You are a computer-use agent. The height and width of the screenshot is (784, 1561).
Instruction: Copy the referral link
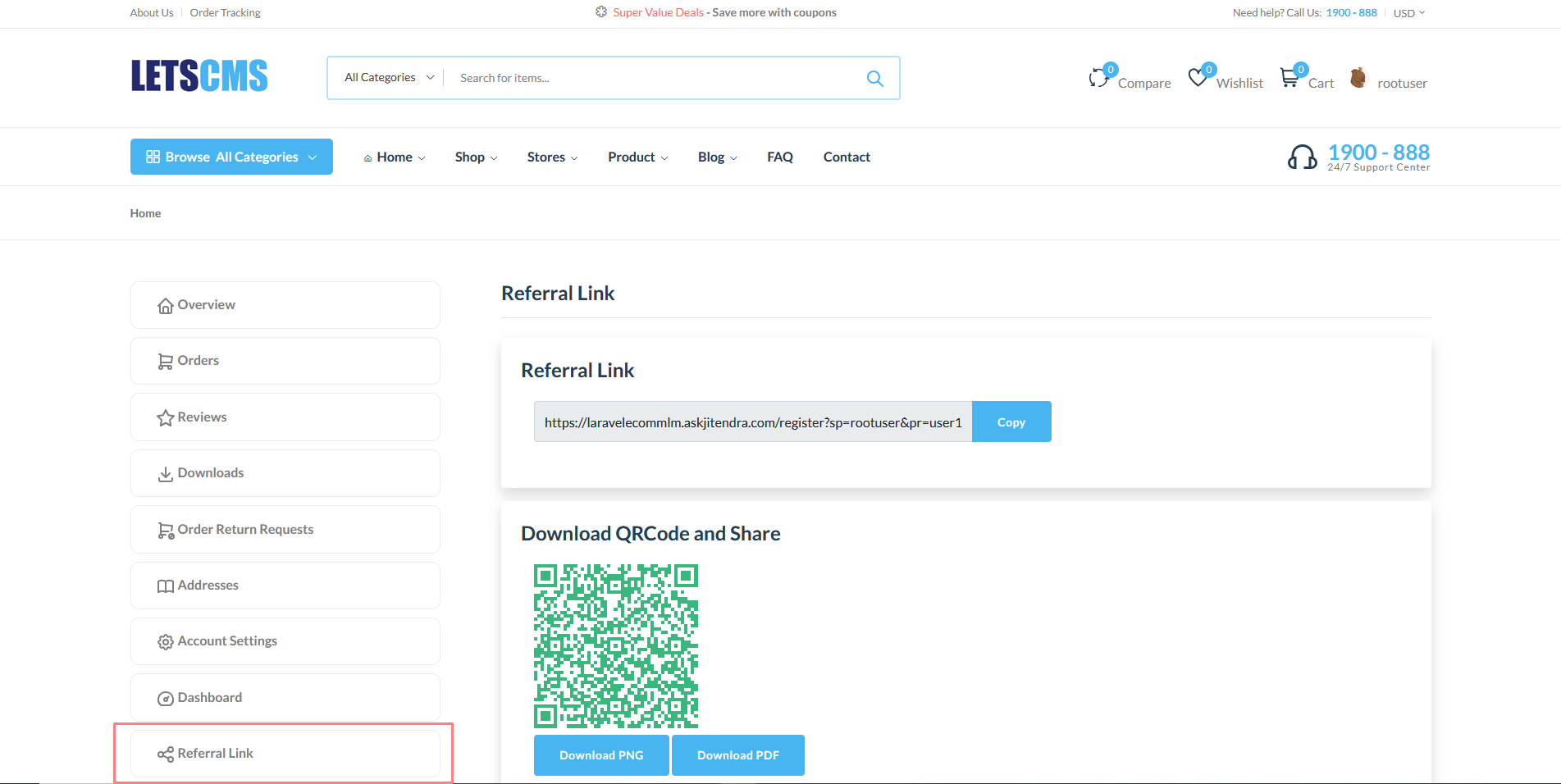point(1011,422)
